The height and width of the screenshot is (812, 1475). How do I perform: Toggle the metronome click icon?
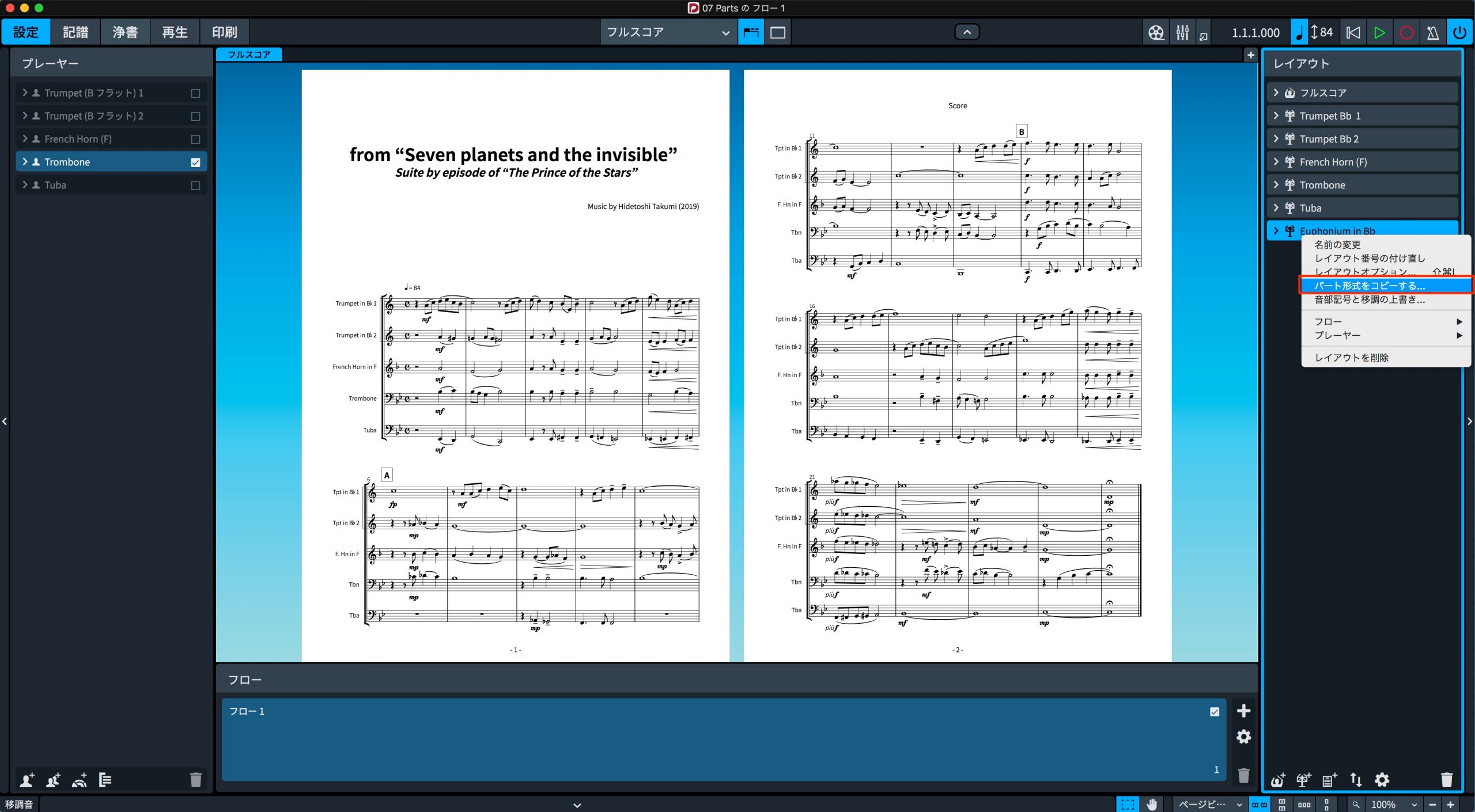(1433, 32)
